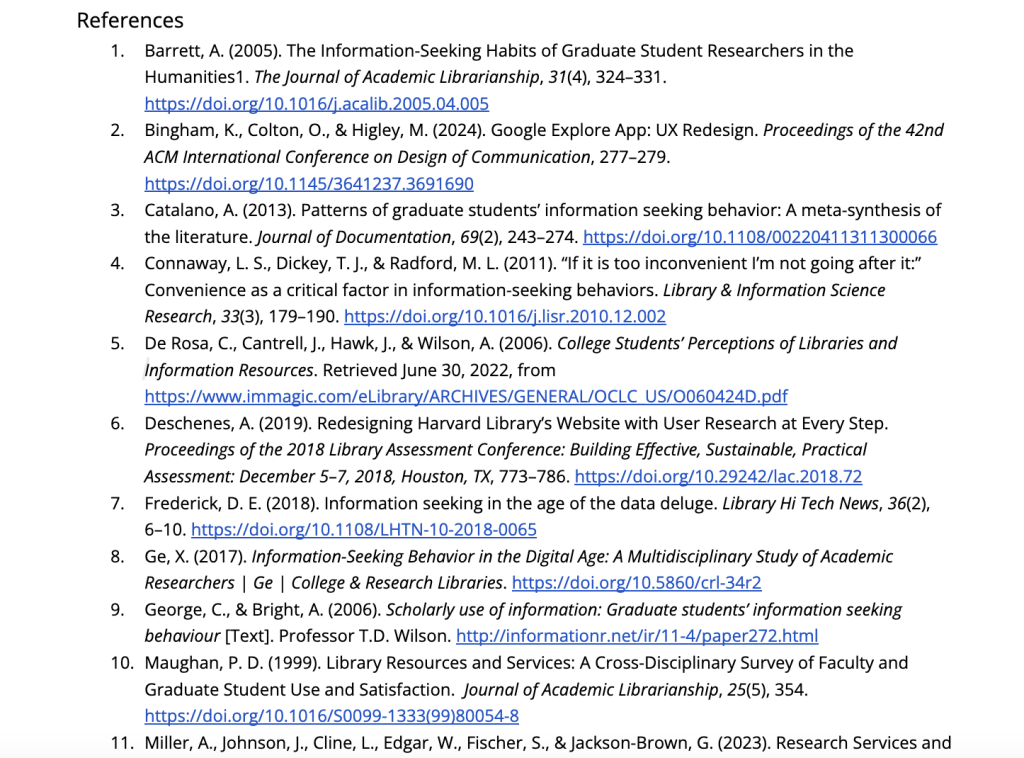The image size is (1024, 758).
Task: Follow the Deschenes lac.2018.72 DOI link
Action: (718, 477)
